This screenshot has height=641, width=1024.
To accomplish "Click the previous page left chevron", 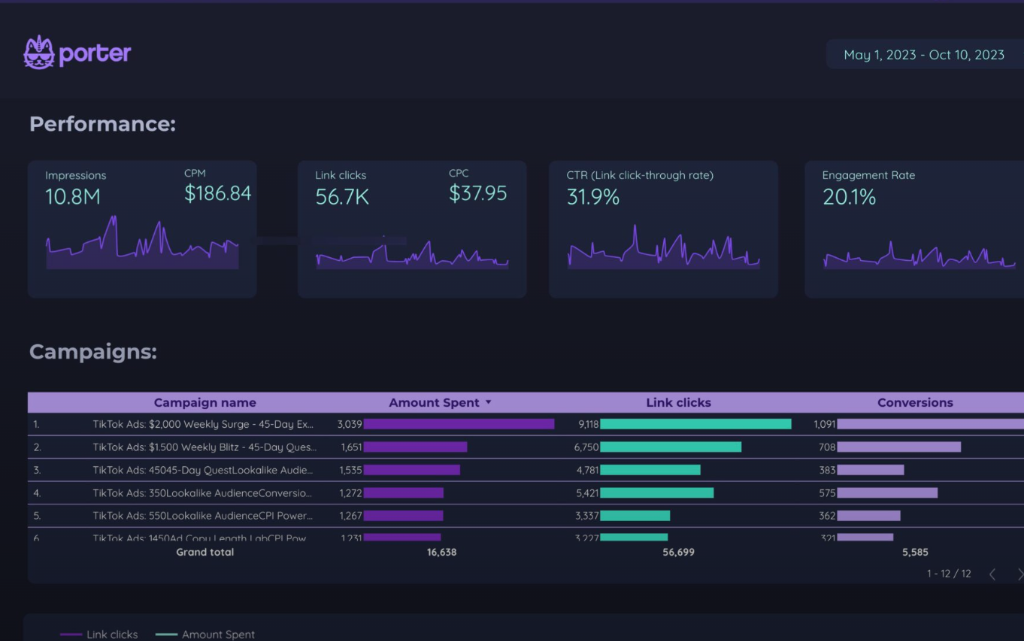I will pos(991,574).
